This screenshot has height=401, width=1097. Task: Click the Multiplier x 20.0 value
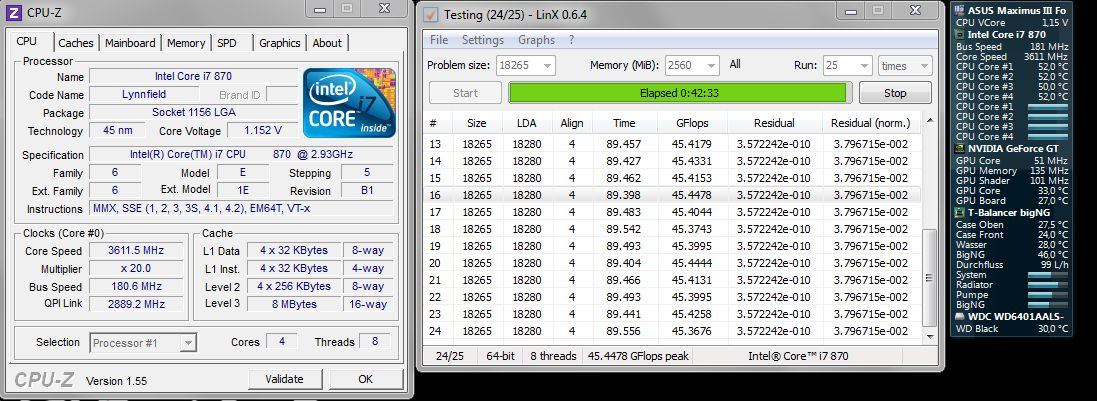click(135, 269)
